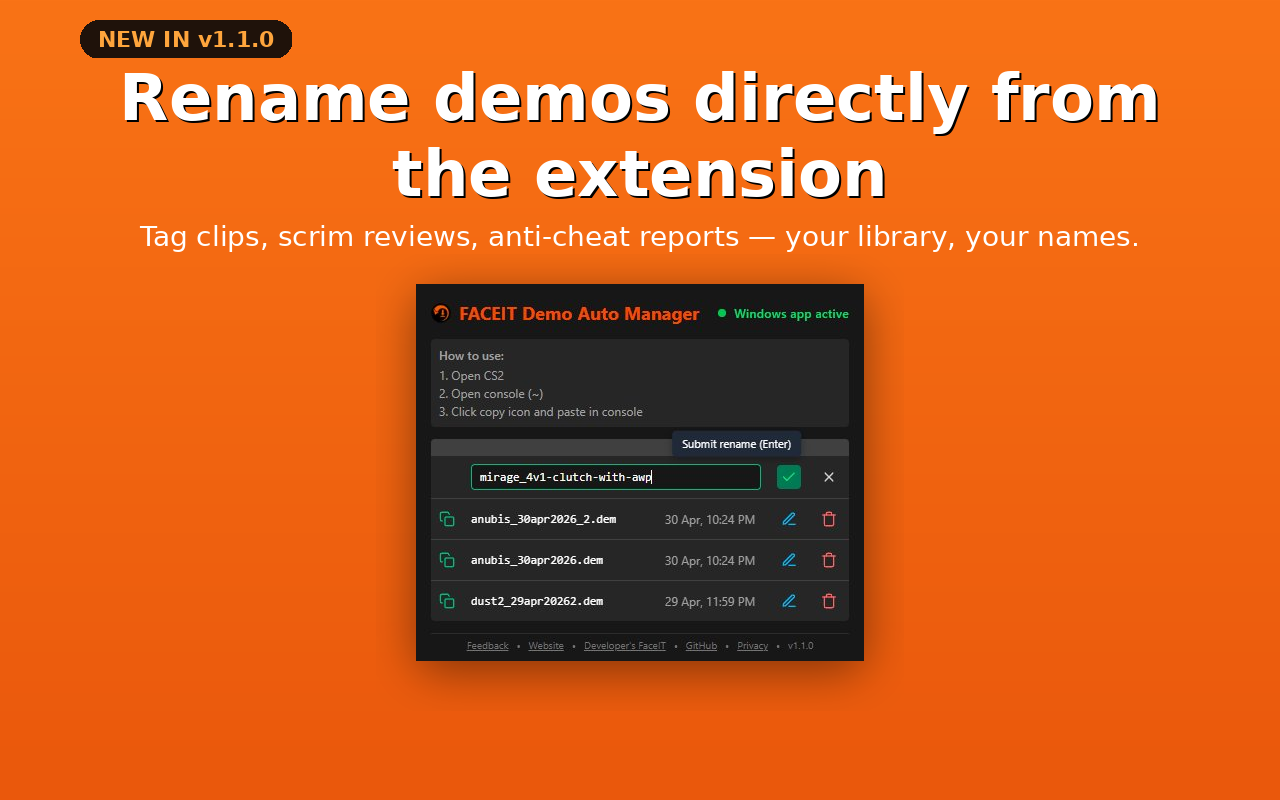Select the file name anubis_30apr2026.dem
Viewport: 1280px width, 800px height.
tap(537, 560)
